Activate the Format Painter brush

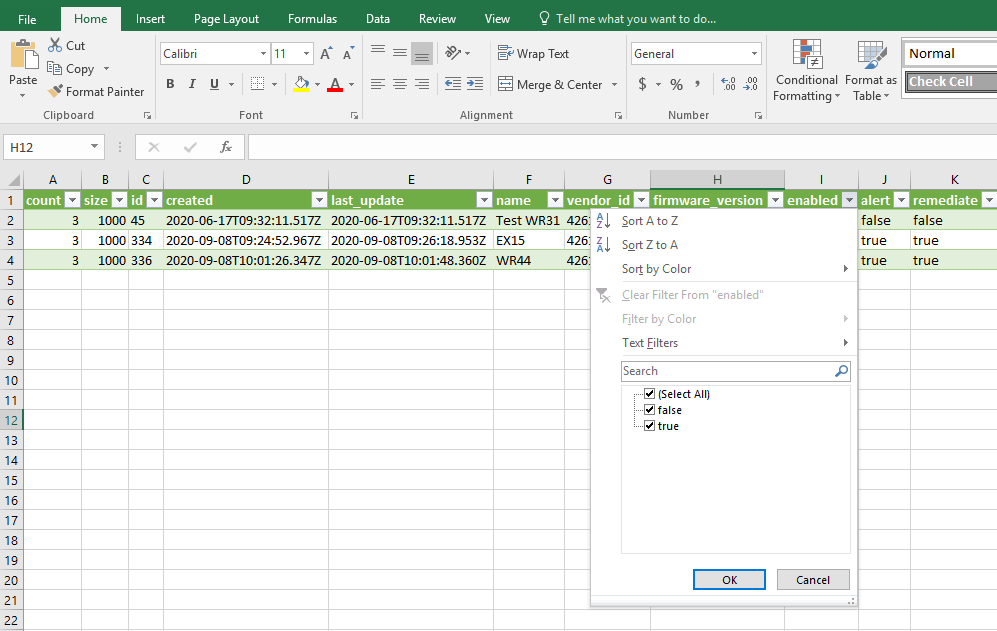[55, 91]
